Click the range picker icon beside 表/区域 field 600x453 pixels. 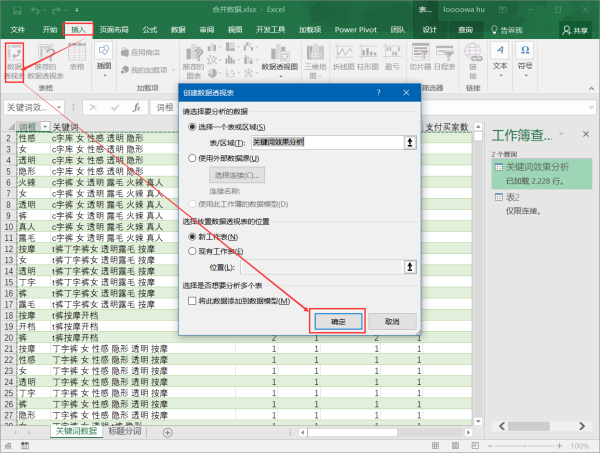click(x=409, y=144)
